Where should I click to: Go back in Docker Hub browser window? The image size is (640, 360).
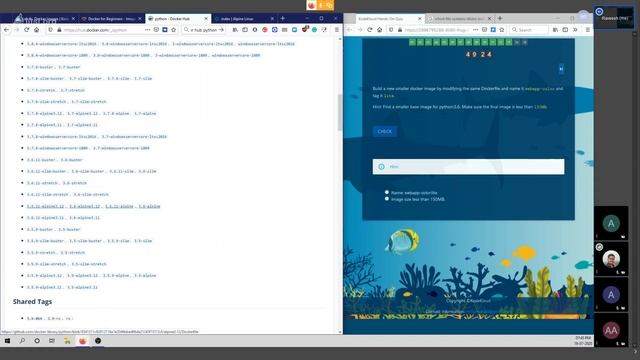(x=7, y=30)
